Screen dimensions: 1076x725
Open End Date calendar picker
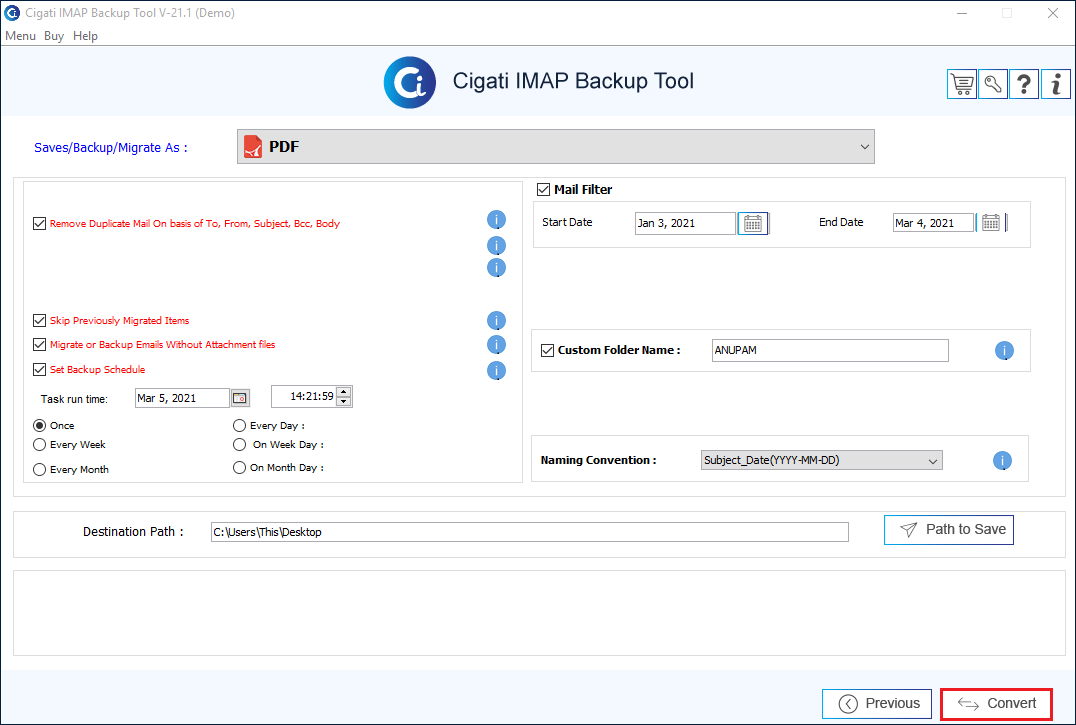(x=990, y=222)
